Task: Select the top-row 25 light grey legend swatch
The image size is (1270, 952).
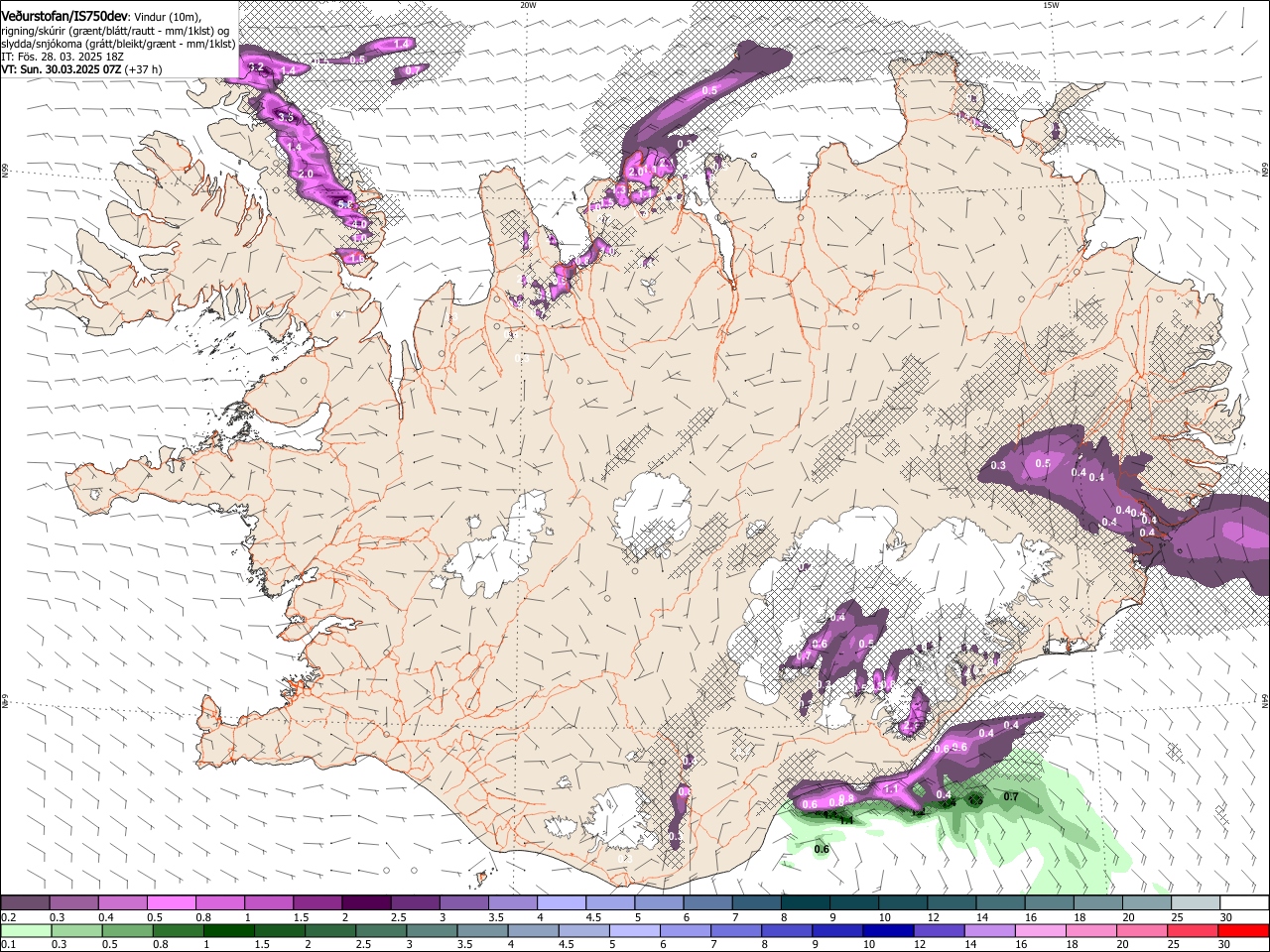Action: 1195,902
